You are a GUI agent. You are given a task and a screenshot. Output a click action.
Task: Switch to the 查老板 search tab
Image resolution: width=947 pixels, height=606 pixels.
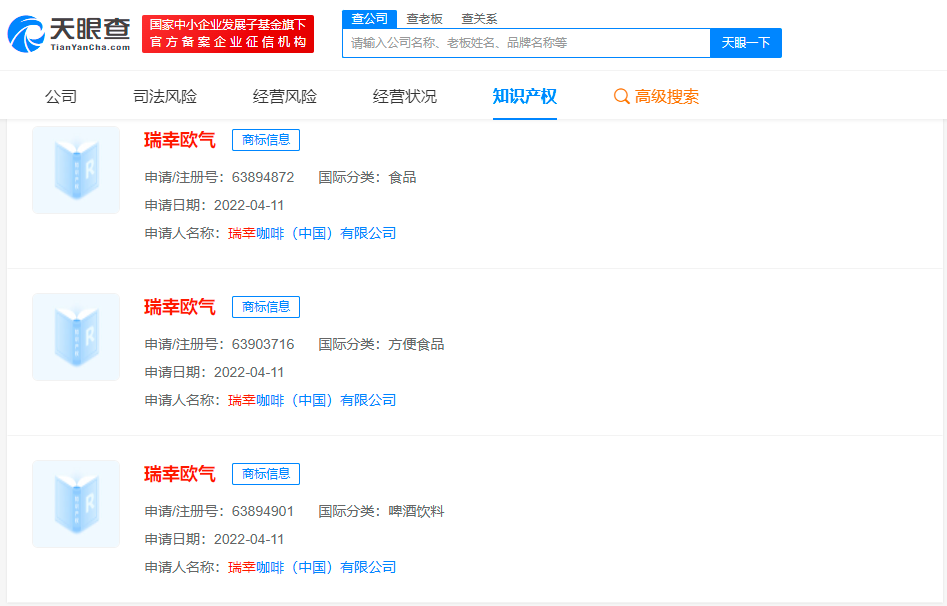(424, 19)
